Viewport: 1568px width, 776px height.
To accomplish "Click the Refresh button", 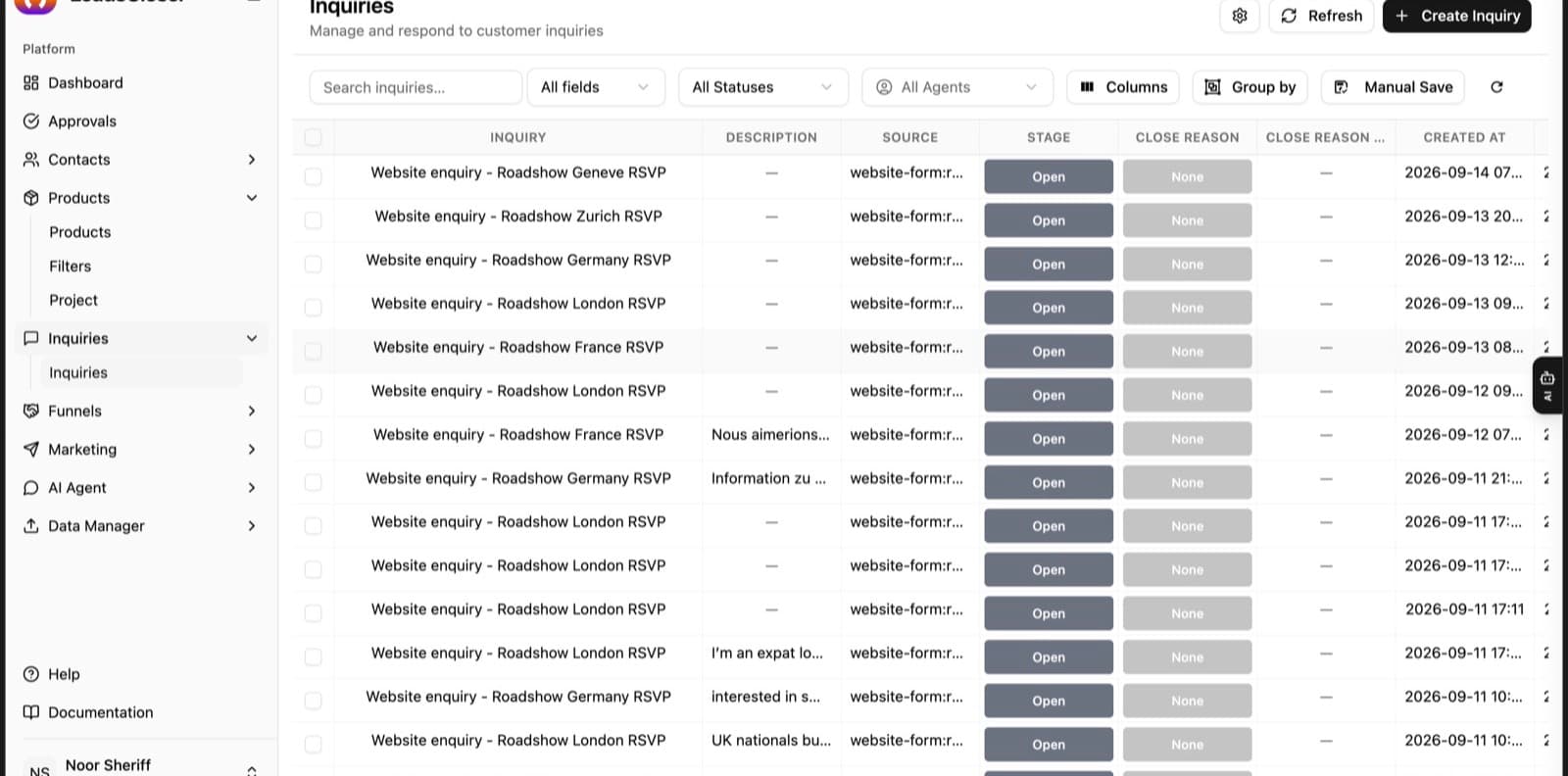I will (1321, 16).
